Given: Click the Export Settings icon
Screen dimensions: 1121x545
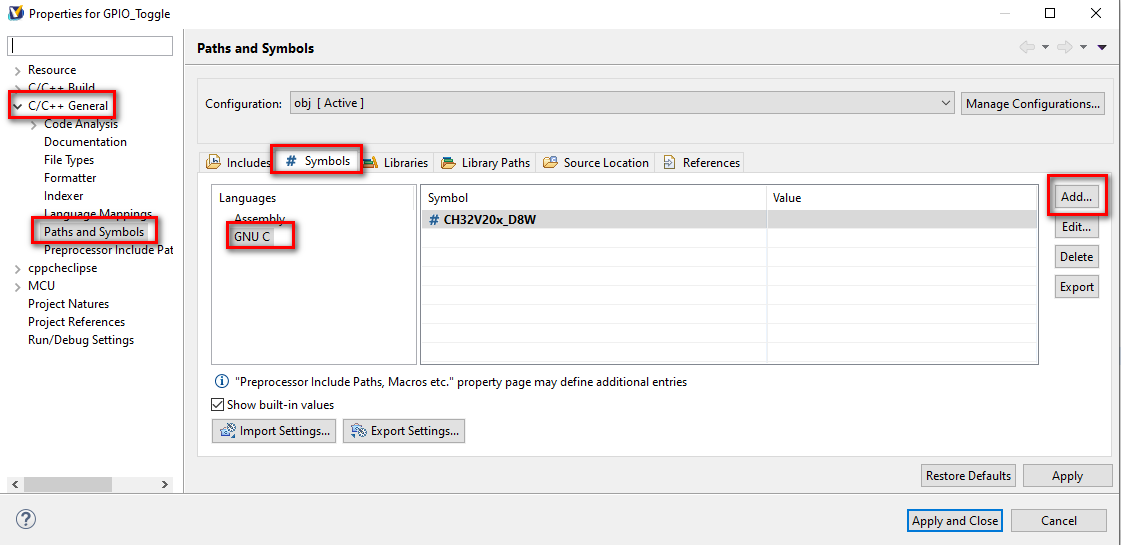Looking at the screenshot, I should tap(358, 431).
